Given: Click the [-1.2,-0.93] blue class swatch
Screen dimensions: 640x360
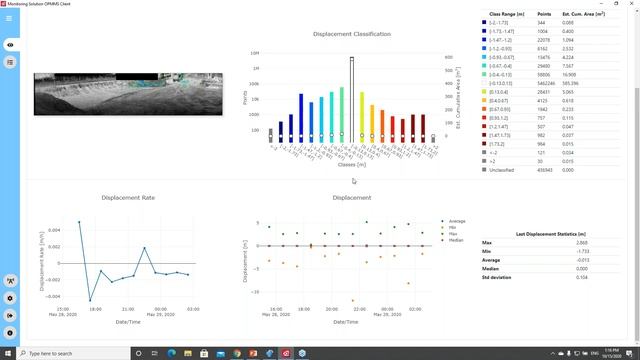Looking at the screenshot, I should (x=484, y=49).
